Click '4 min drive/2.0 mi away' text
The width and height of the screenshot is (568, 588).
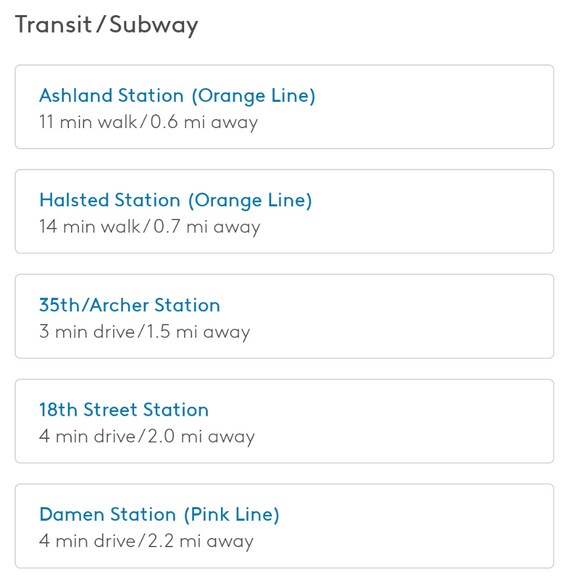pos(147,436)
